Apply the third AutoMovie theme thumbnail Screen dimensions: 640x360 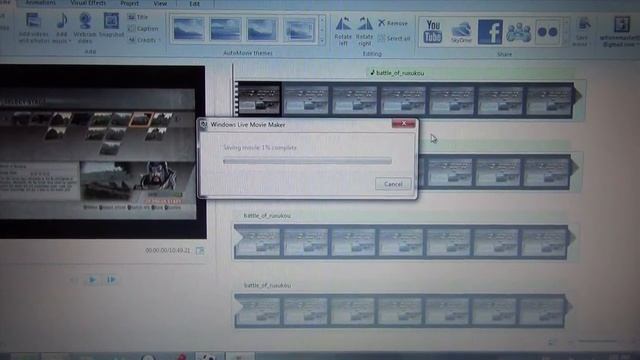coord(262,29)
